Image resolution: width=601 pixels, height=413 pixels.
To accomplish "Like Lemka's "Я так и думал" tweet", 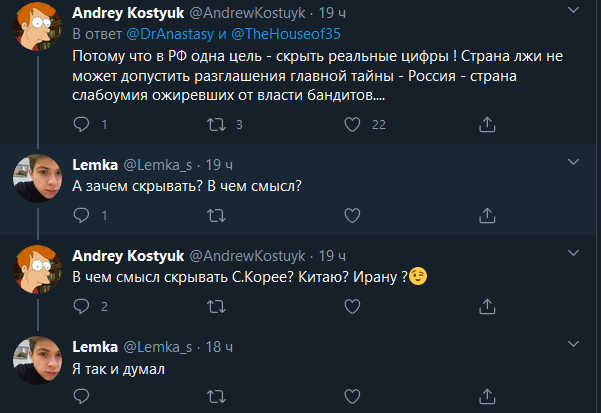I will point(351,399).
